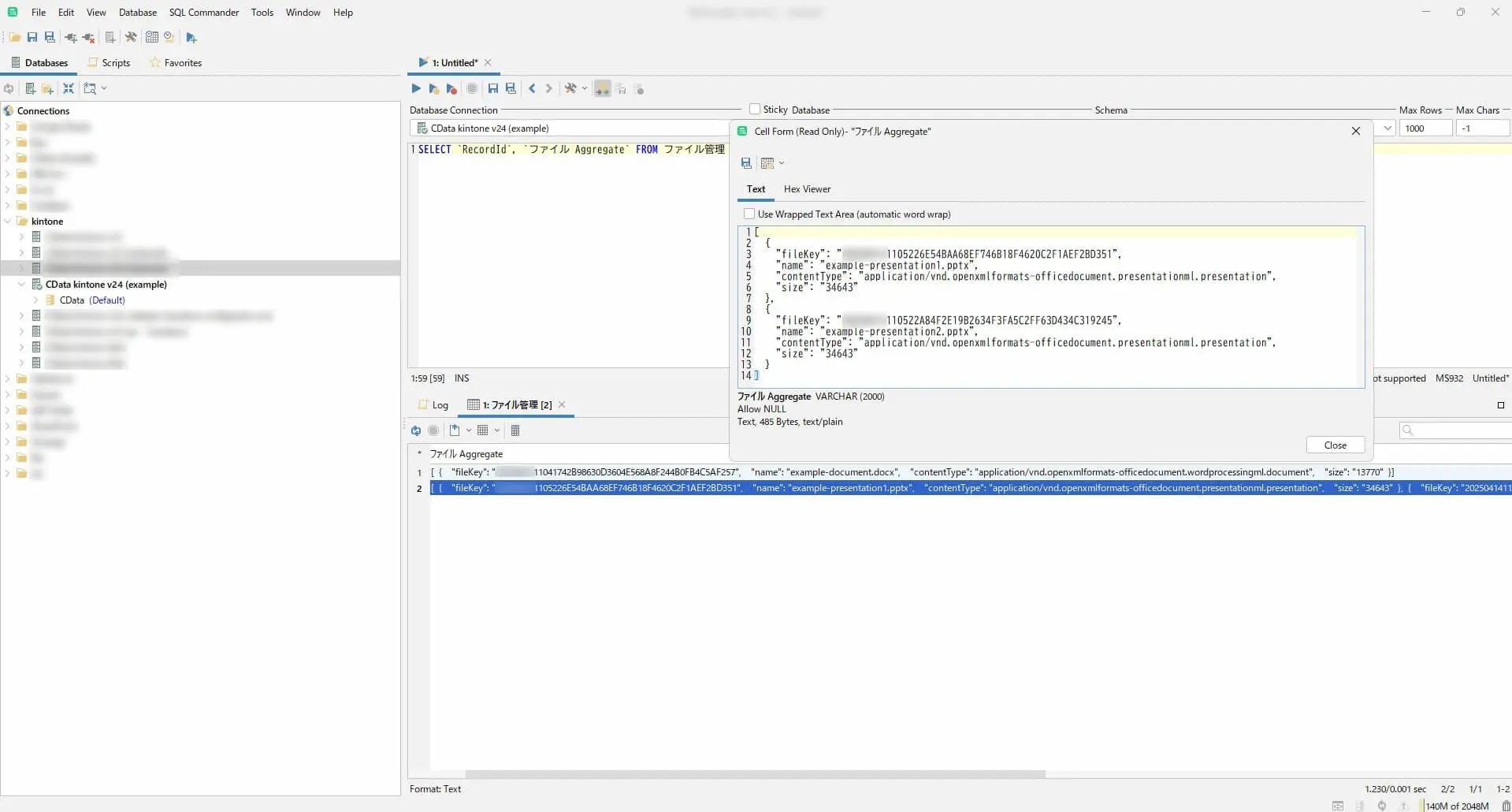
Task: Go to previous SQL history with left arrow
Action: (532, 89)
